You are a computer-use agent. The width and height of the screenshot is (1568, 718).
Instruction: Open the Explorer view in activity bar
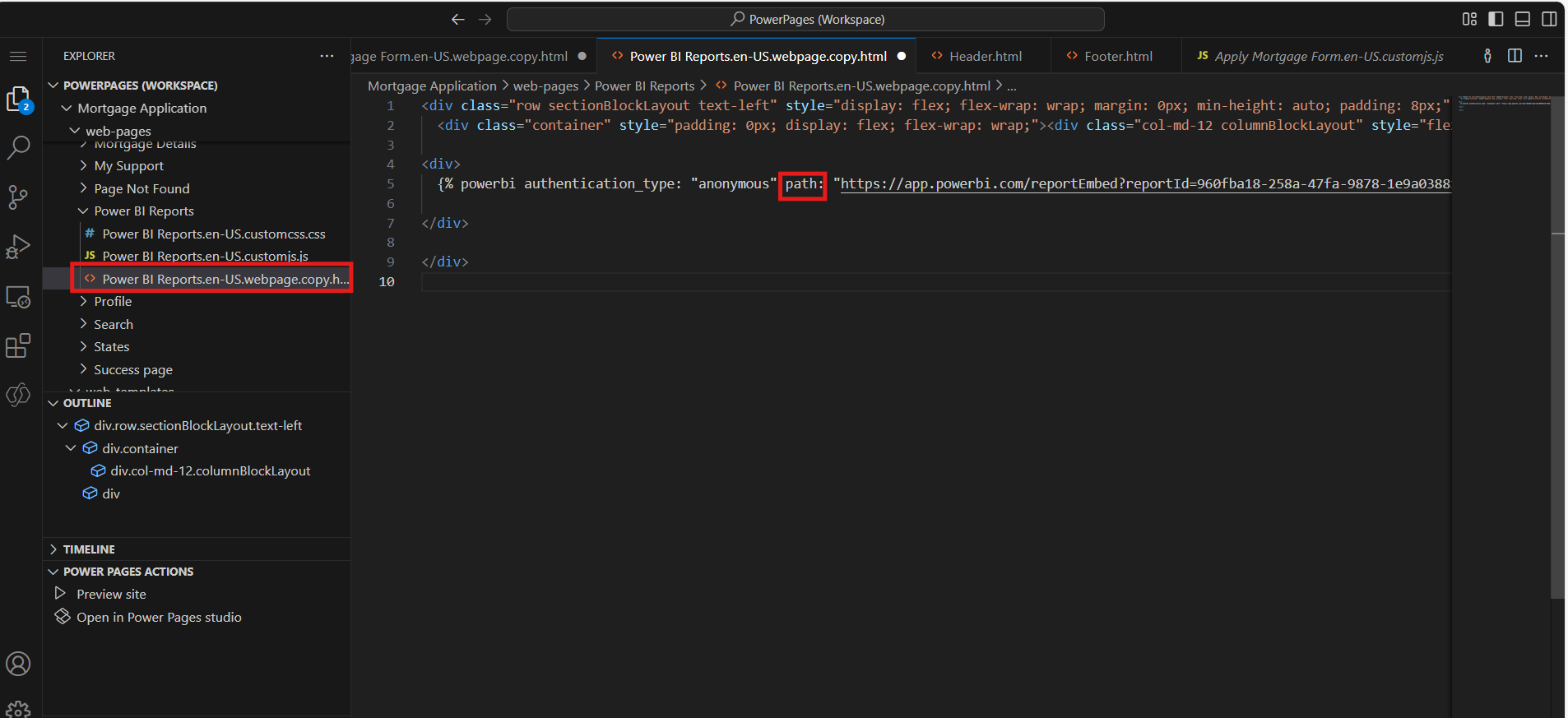pyautogui.click(x=18, y=99)
